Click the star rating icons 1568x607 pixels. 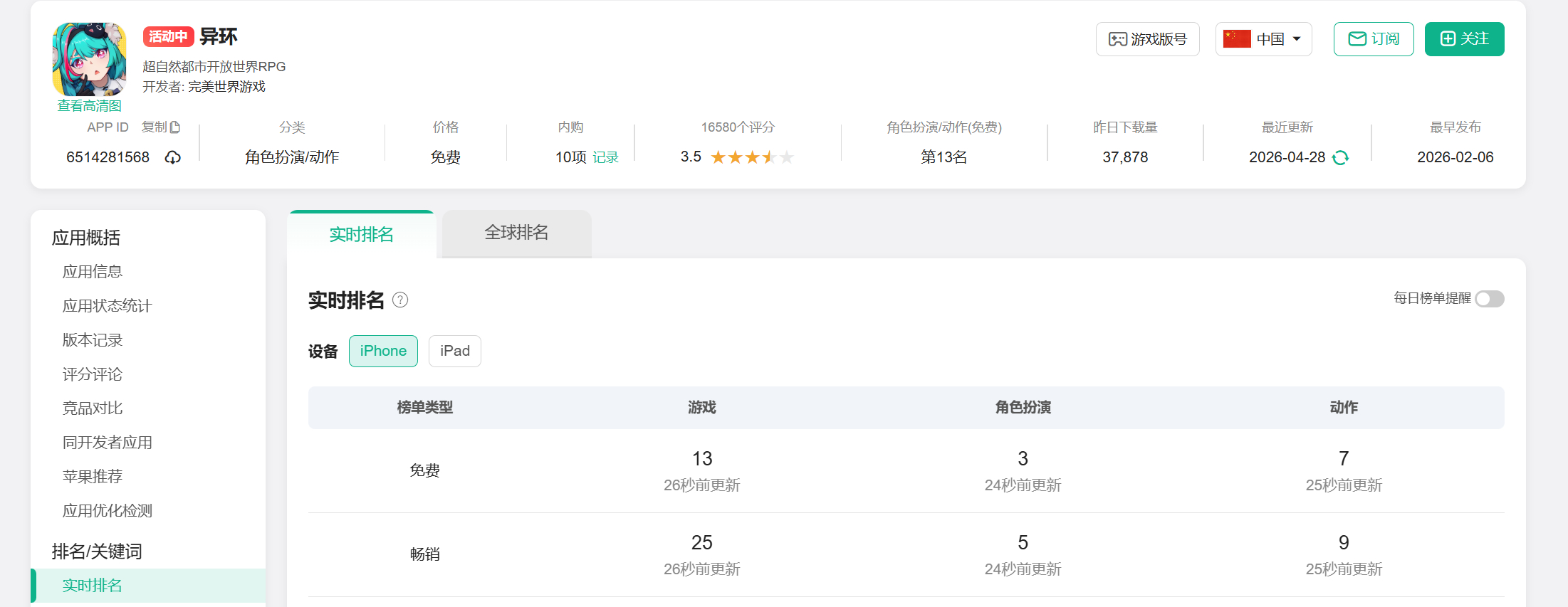point(752,157)
